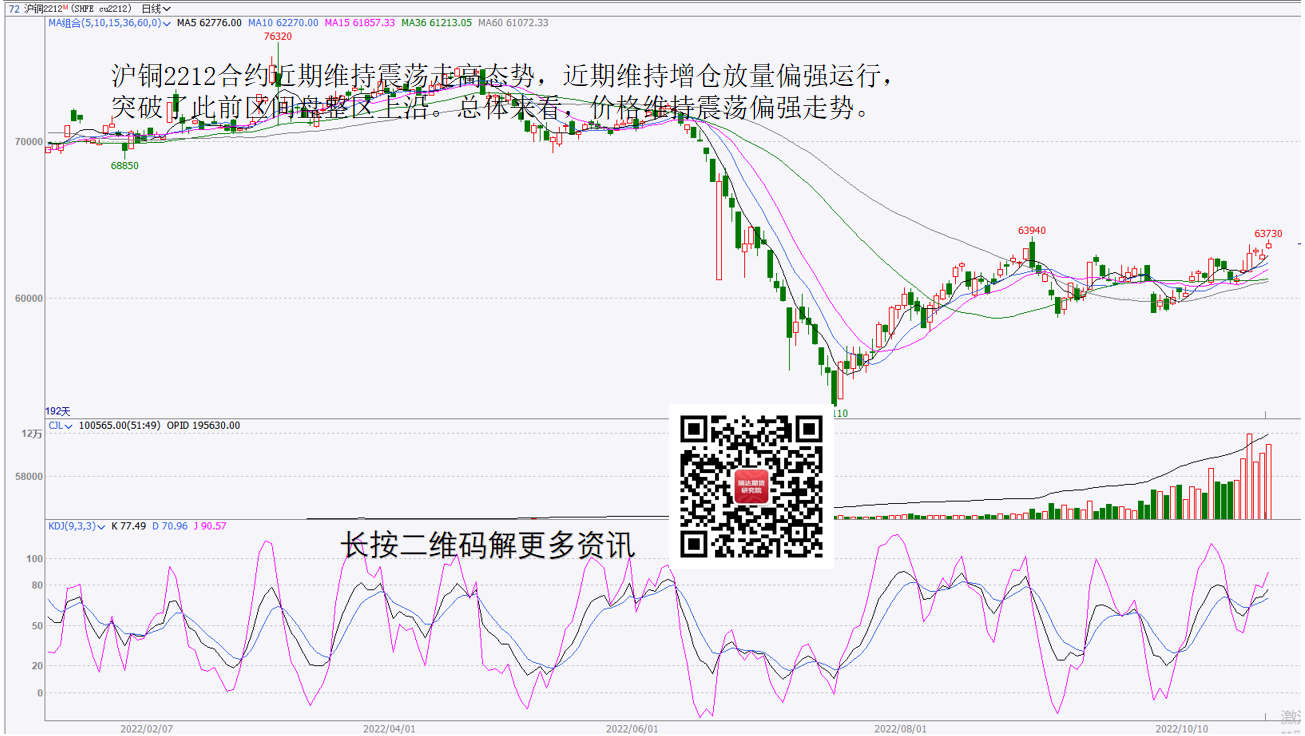
Task: Click the red logo inside the QR code
Action: click(x=751, y=487)
